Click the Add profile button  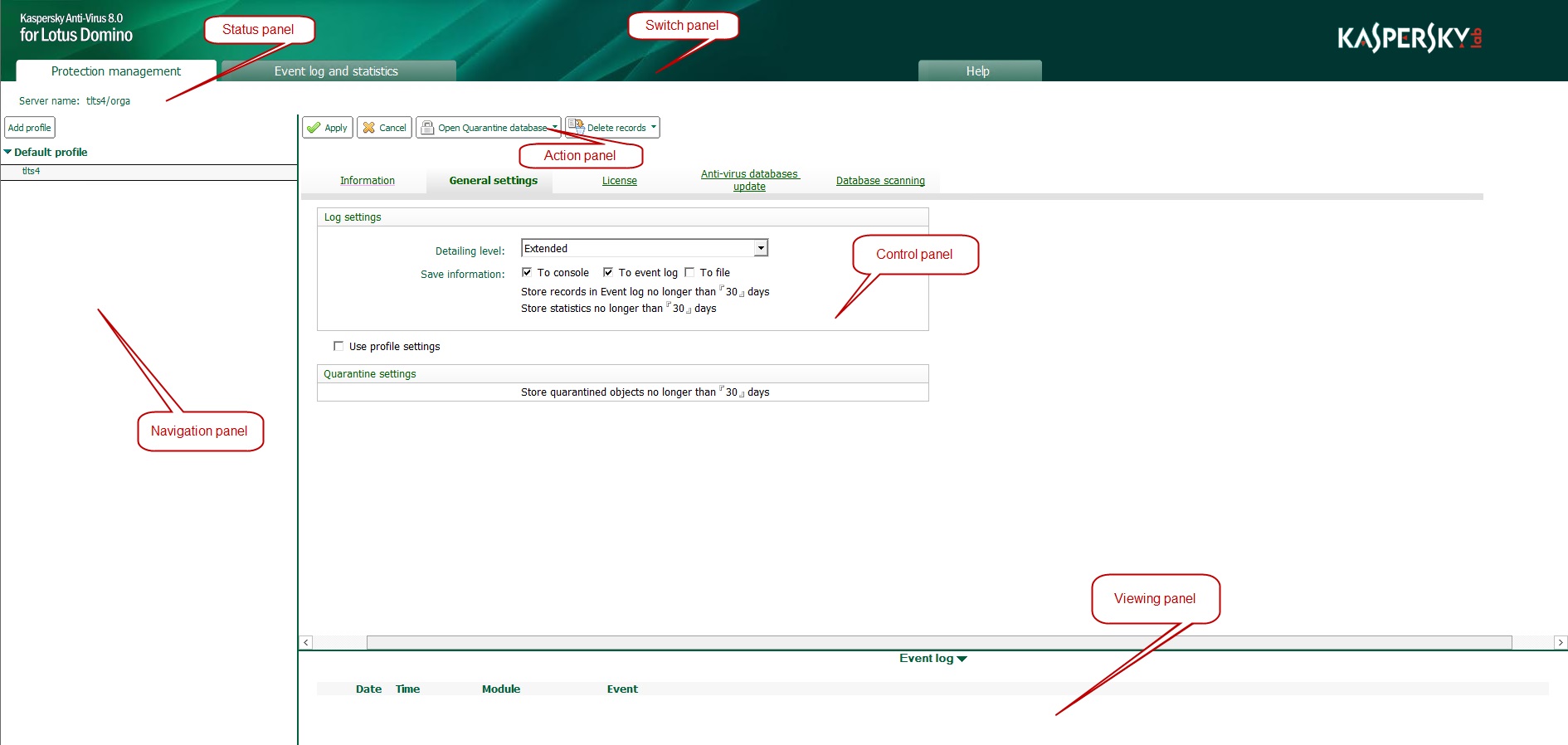tap(30, 128)
